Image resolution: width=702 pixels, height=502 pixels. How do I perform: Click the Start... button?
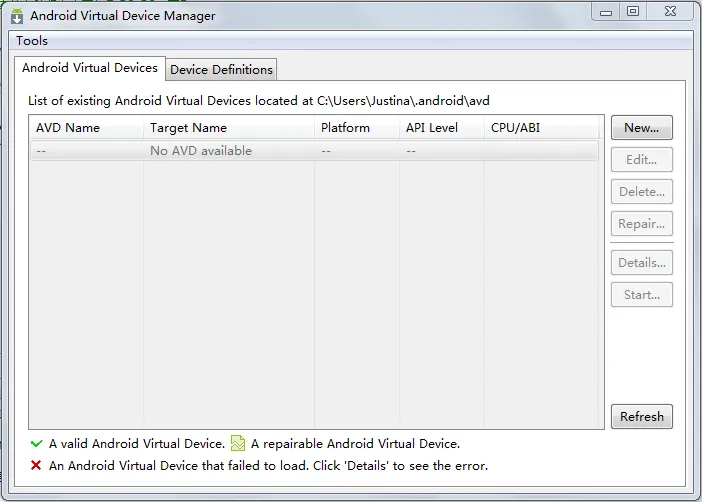(642, 295)
